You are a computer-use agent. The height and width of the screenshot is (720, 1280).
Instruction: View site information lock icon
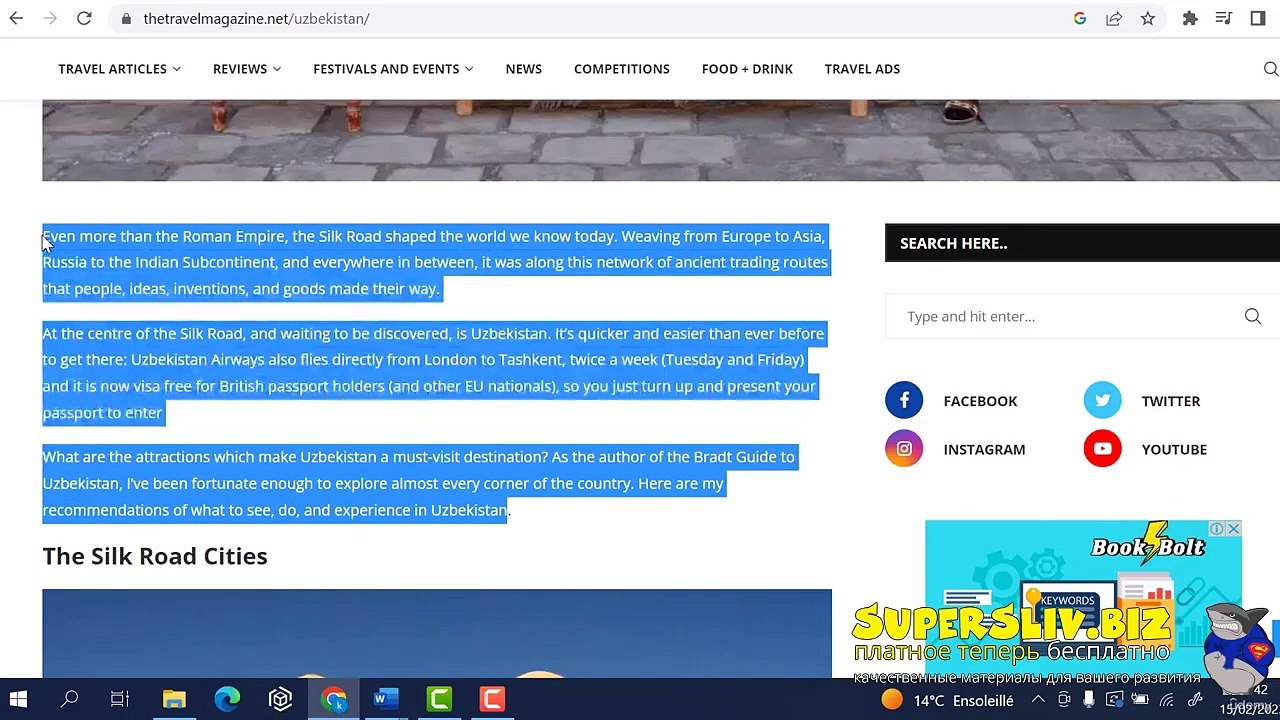[x=125, y=18]
